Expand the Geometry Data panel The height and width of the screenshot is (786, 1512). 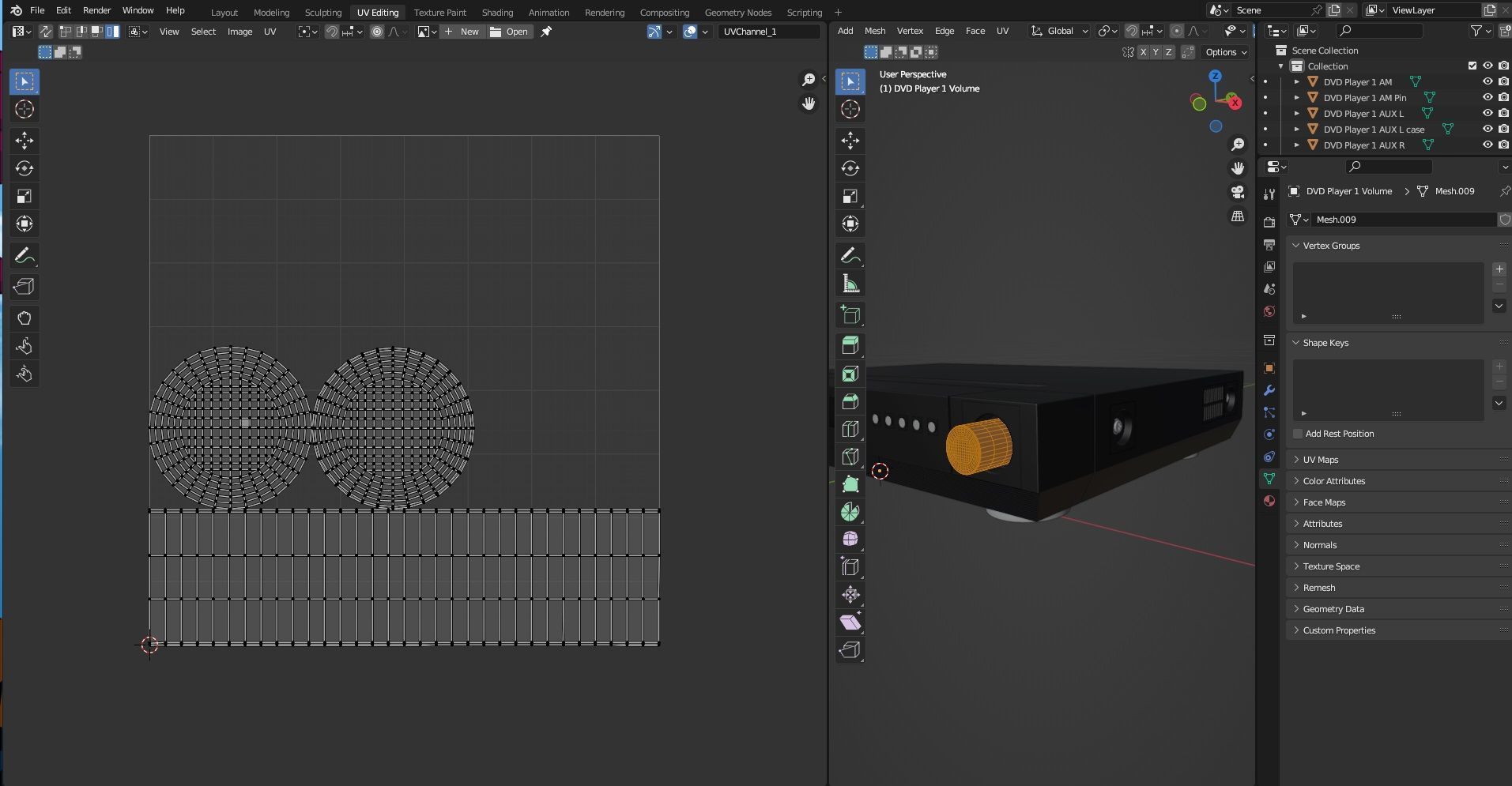coord(1333,609)
